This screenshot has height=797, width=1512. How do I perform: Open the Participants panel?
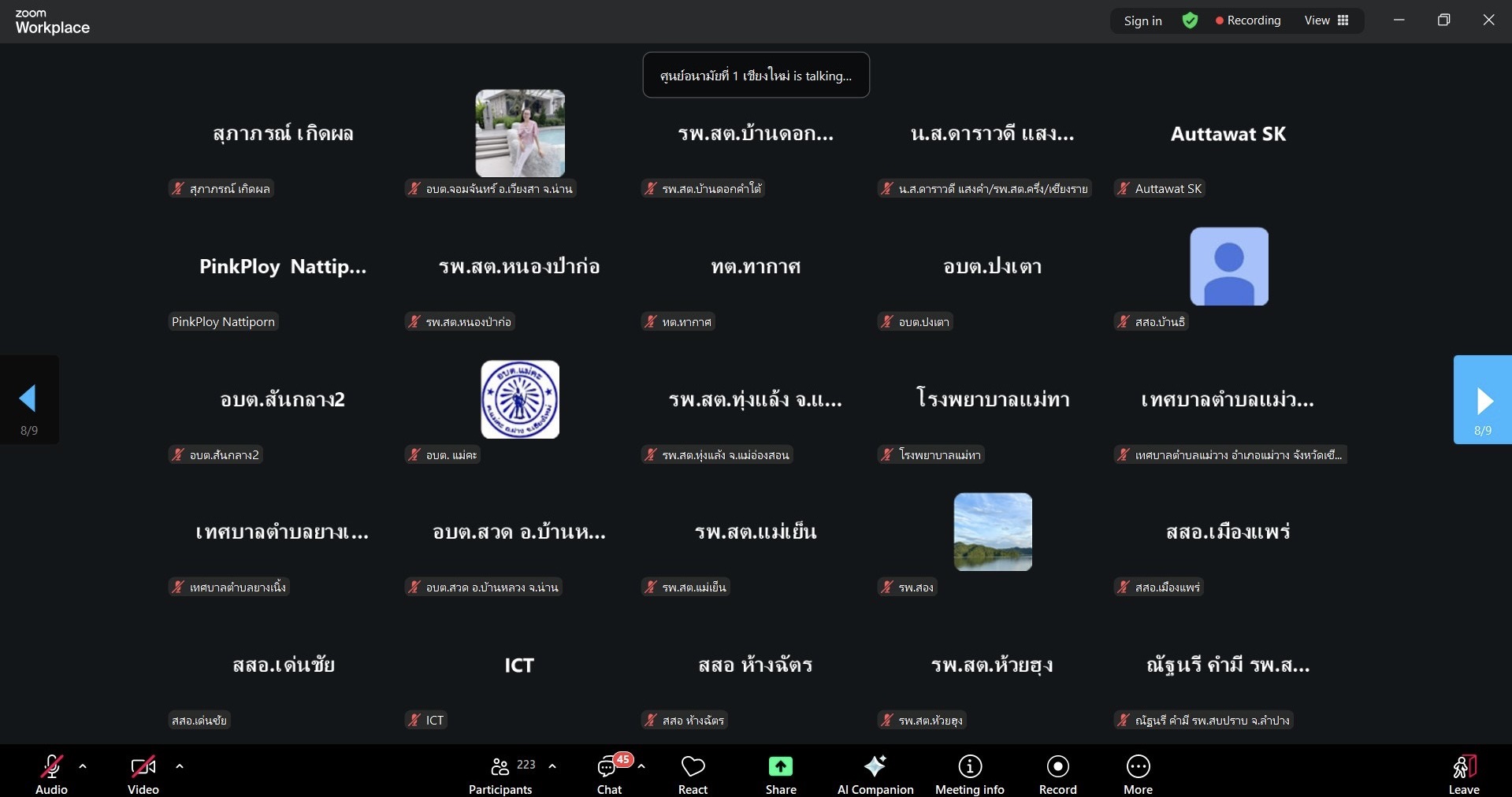click(x=501, y=774)
